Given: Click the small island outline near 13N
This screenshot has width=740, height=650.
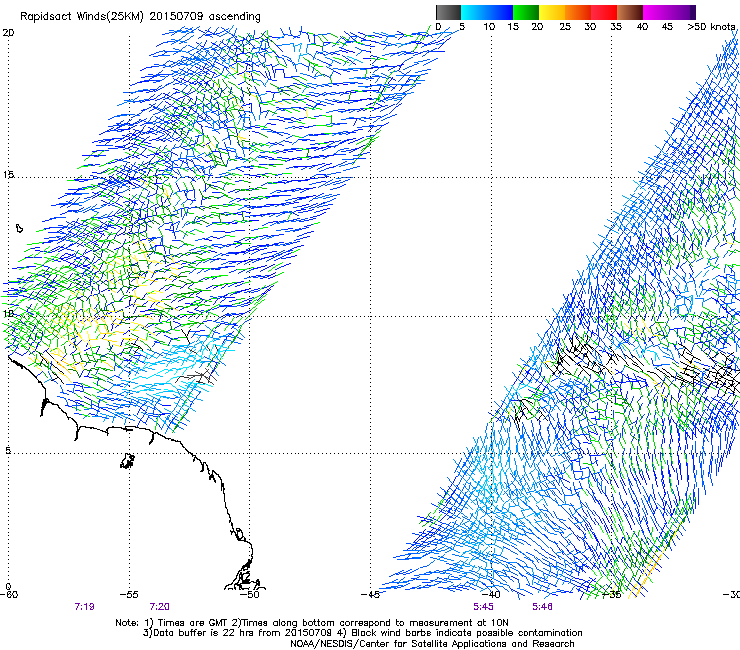Looking at the screenshot, I should (19, 228).
